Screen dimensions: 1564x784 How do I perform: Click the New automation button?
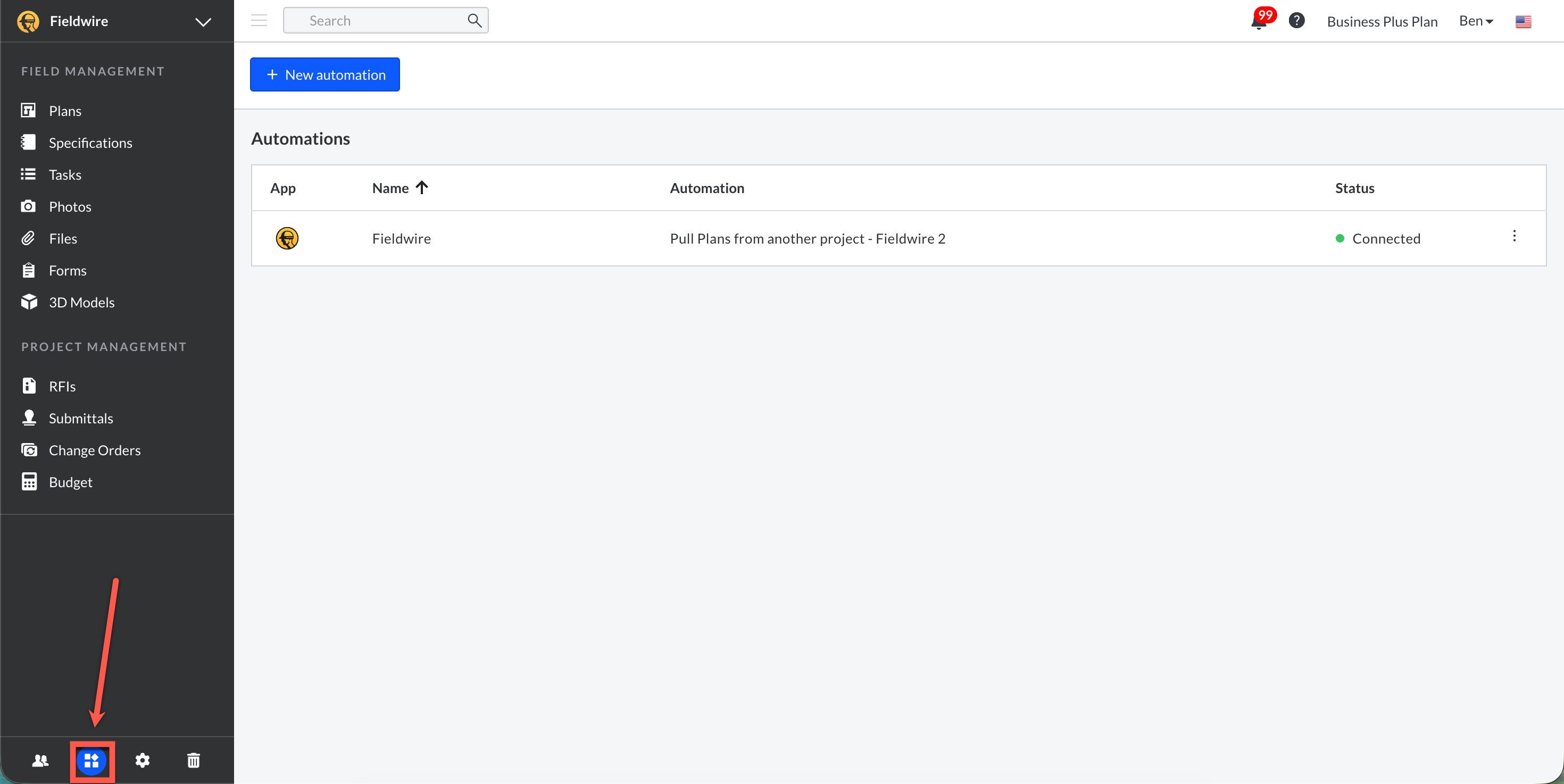pos(325,74)
